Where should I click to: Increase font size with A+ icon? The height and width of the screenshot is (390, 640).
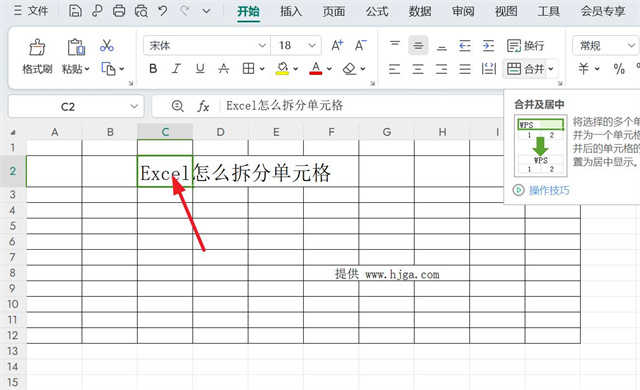(x=337, y=45)
